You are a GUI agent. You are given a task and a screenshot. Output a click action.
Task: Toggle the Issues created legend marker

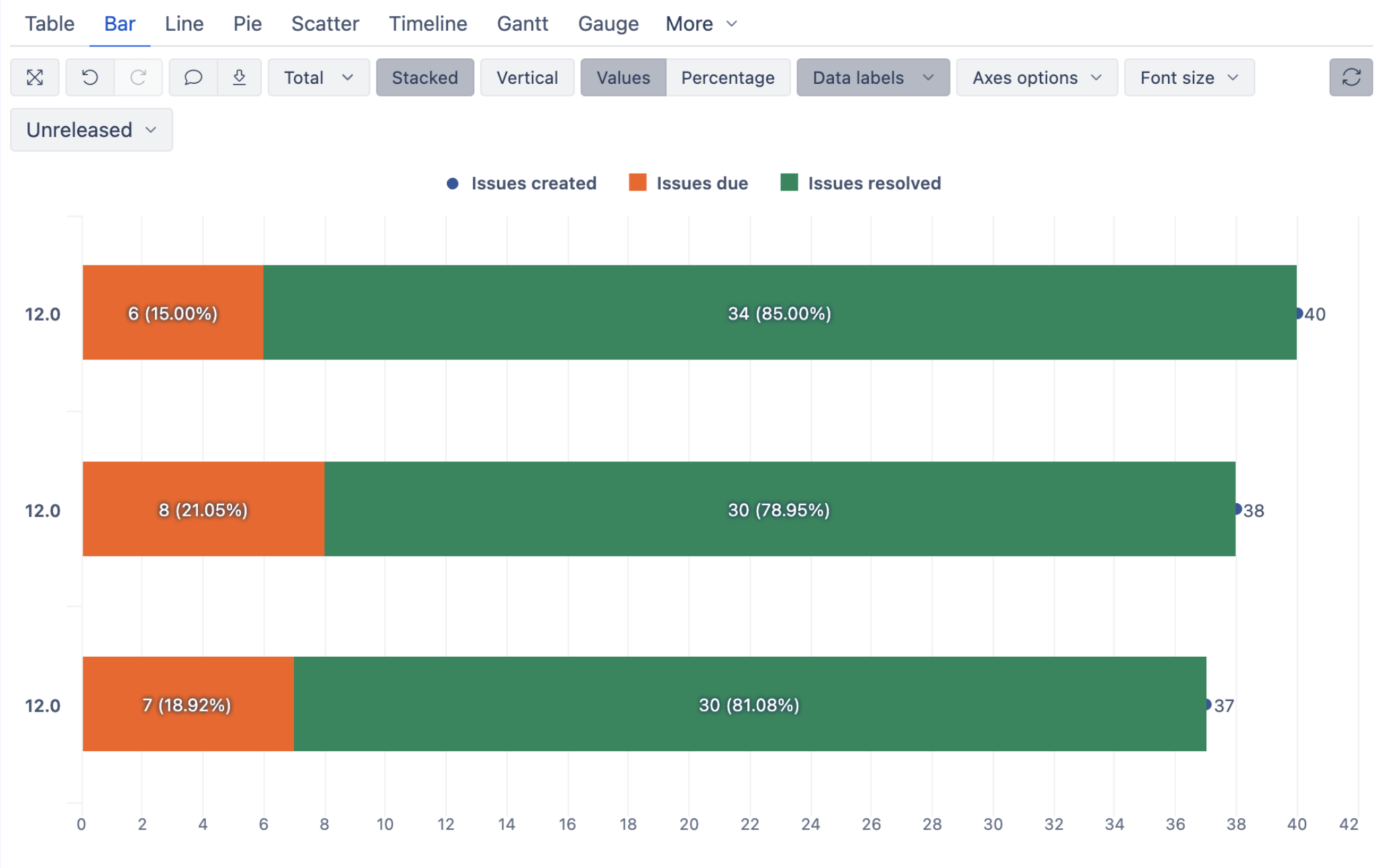coord(453,183)
